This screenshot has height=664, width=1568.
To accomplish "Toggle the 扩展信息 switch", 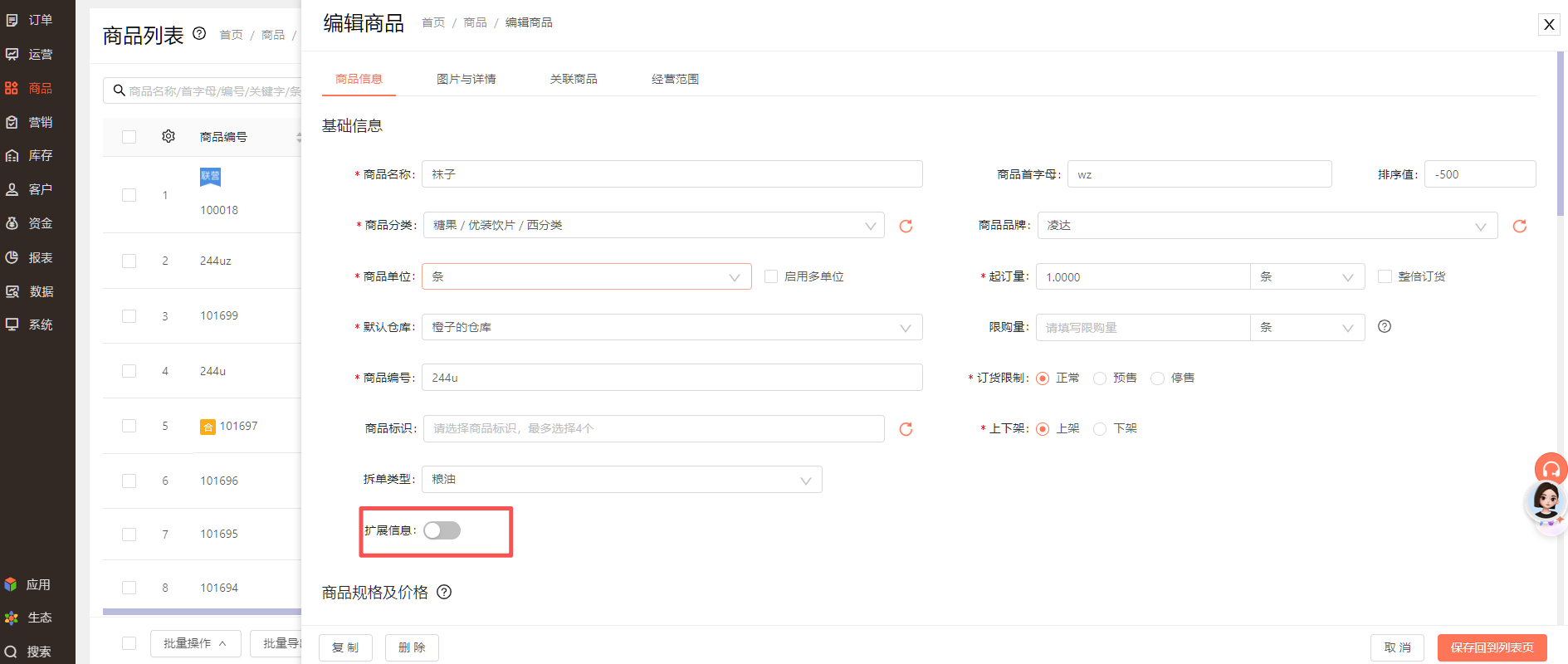I will (x=442, y=530).
